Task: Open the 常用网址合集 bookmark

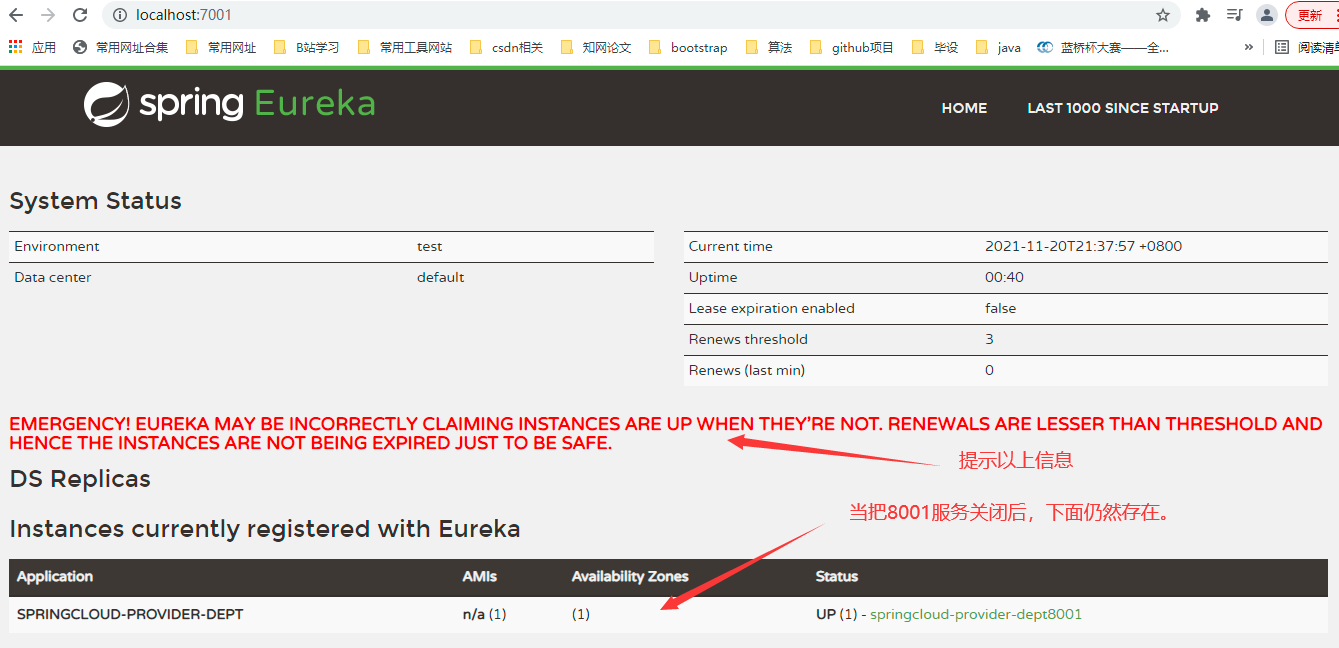Action: click(121, 47)
